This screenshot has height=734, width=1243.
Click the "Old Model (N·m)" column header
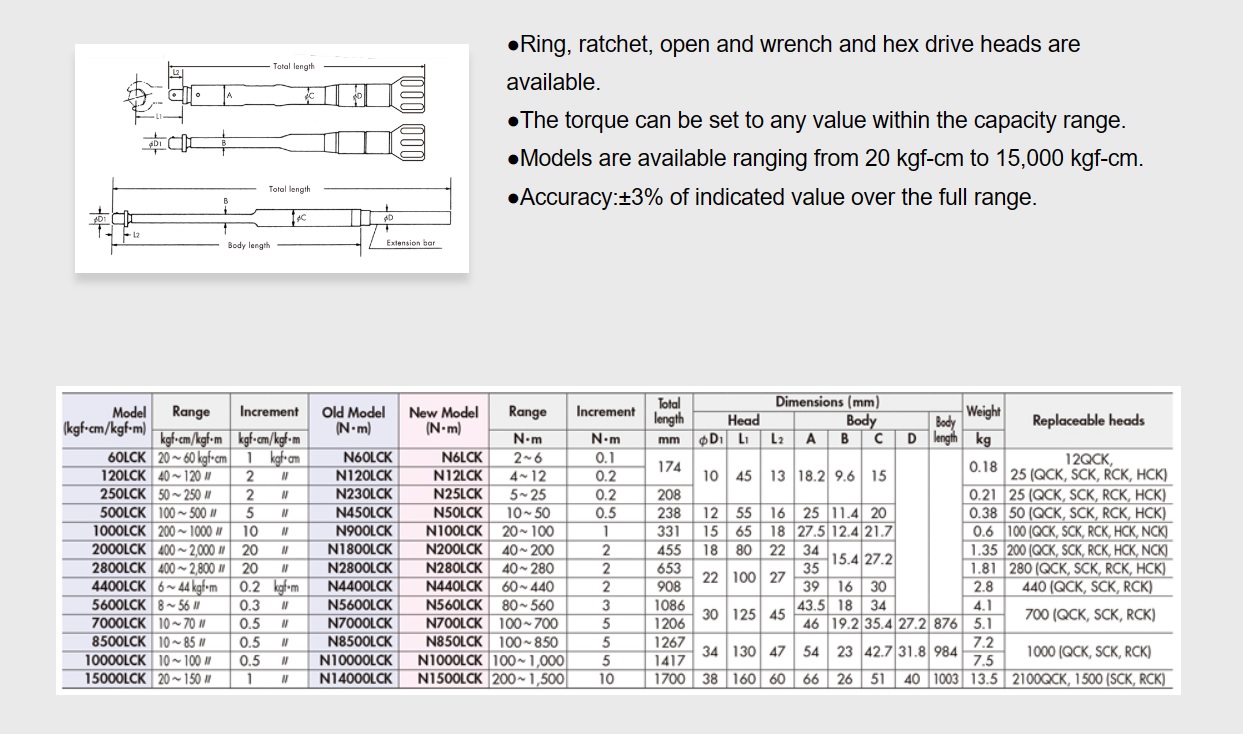coord(353,420)
